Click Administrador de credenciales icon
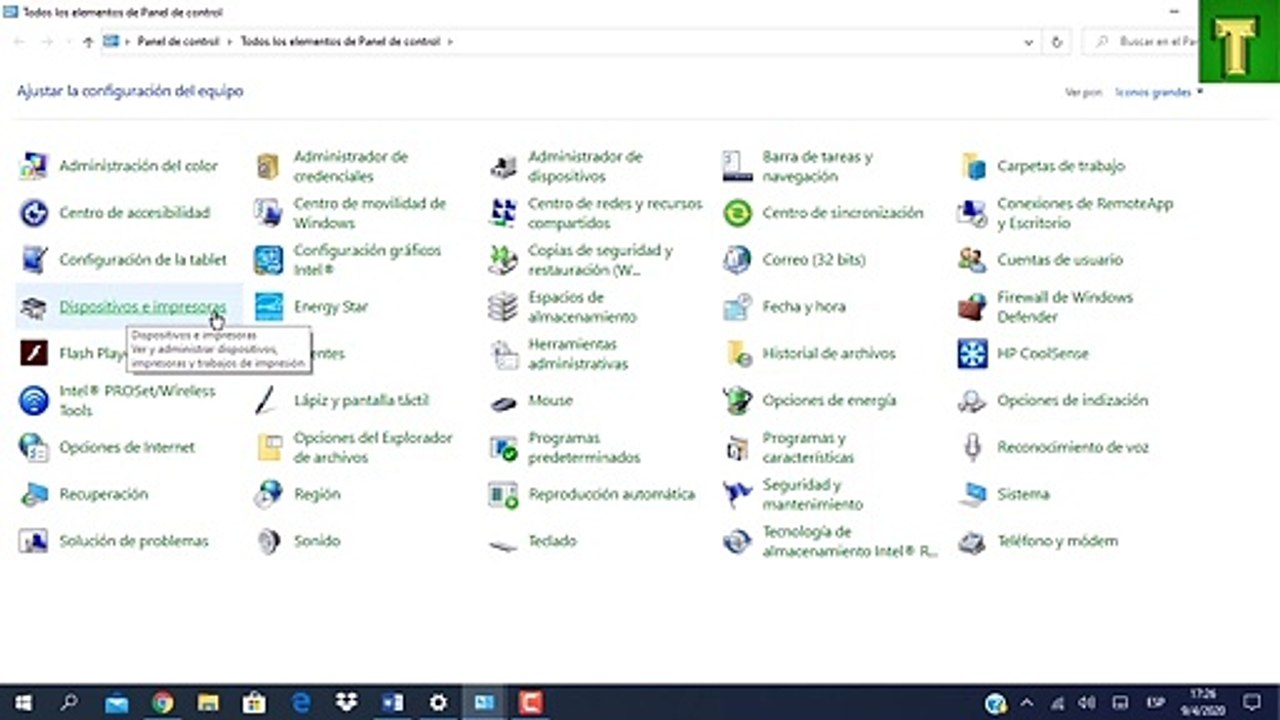The width and height of the screenshot is (1280, 720). pyautogui.click(x=268, y=166)
